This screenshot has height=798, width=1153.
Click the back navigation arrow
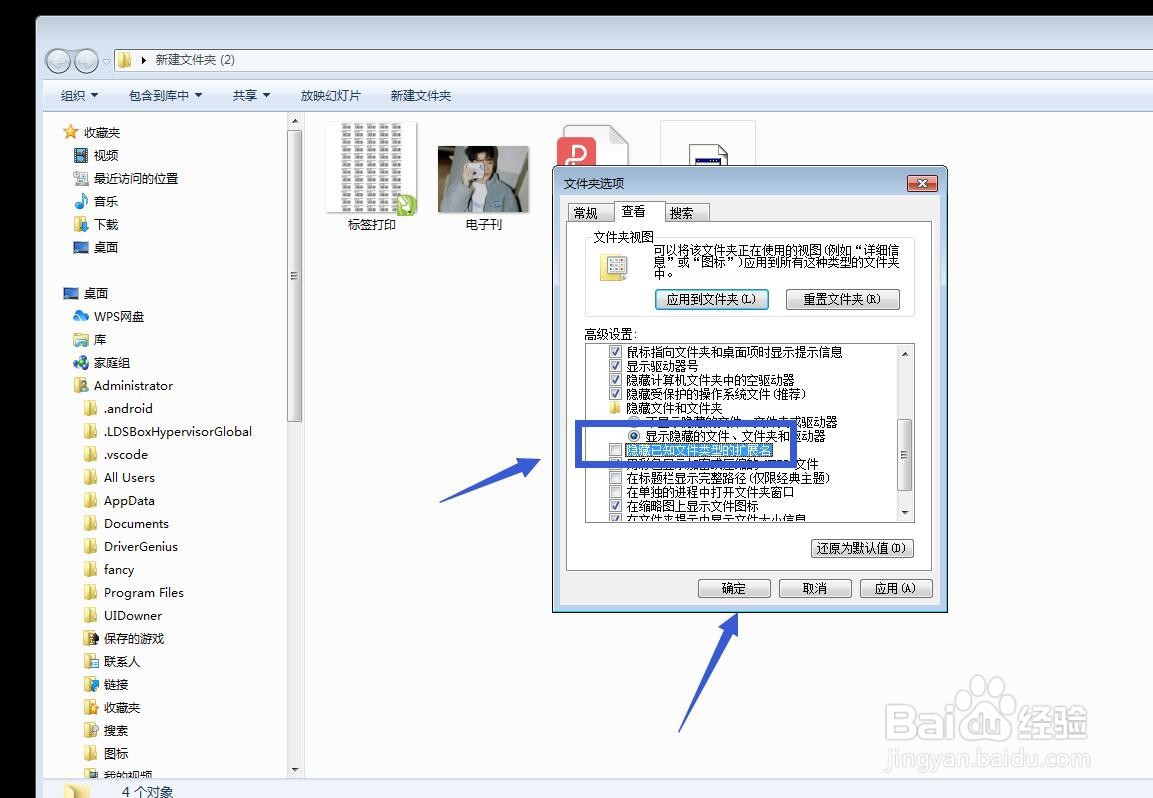click(57, 60)
